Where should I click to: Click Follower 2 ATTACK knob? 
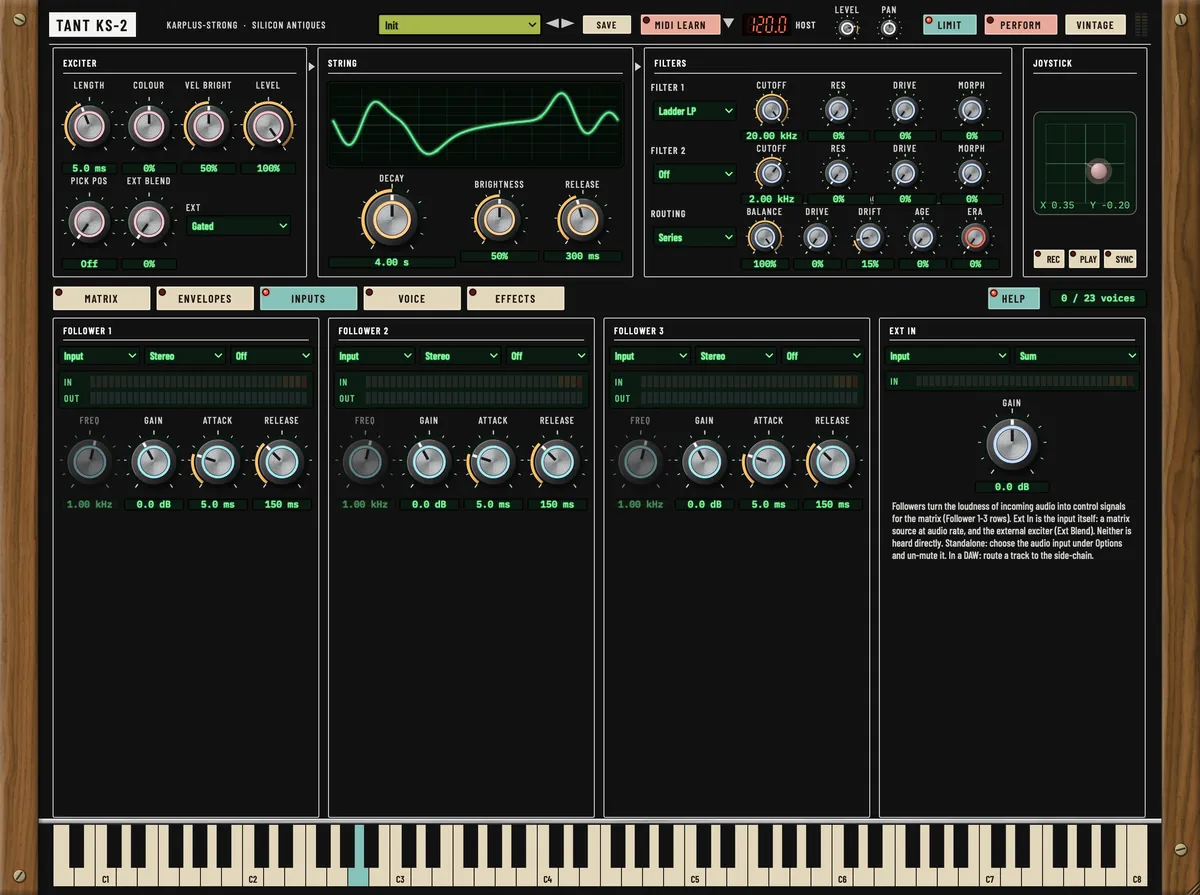pos(493,462)
